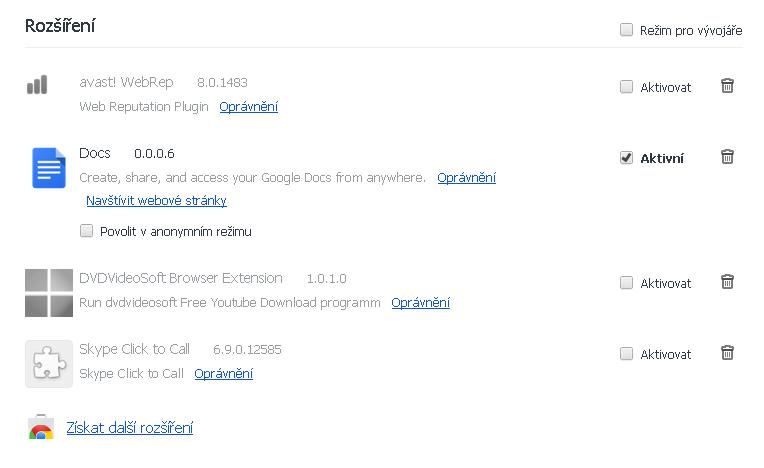The height and width of the screenshot is (468, 764).
Task: Click the Skype puzzle piece icon
Action: pyautogui.click(x=48, y=364)
